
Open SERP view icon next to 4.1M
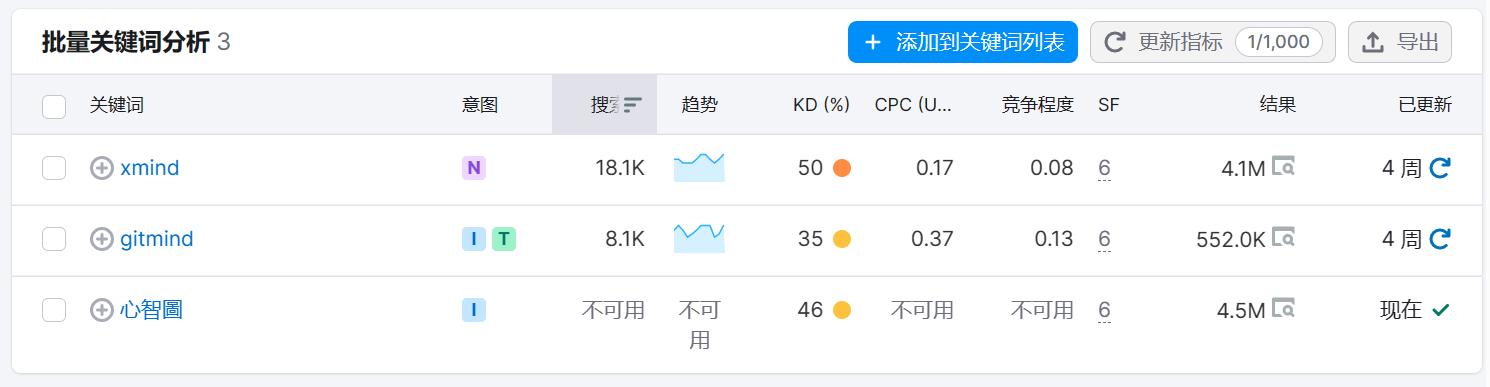[x=1284, y=167]
